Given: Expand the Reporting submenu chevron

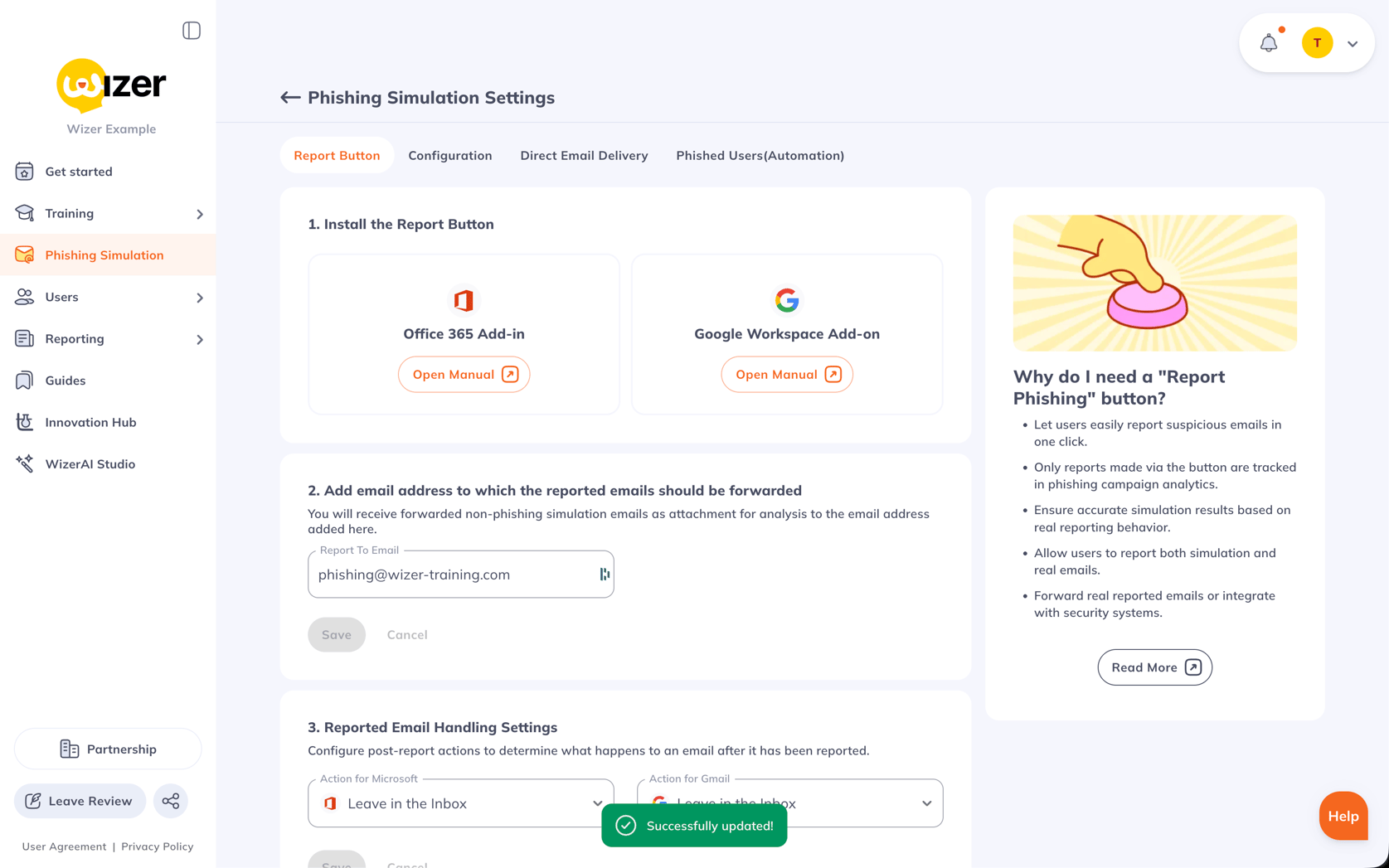Looking at the screenshot, I should (200, 339).
